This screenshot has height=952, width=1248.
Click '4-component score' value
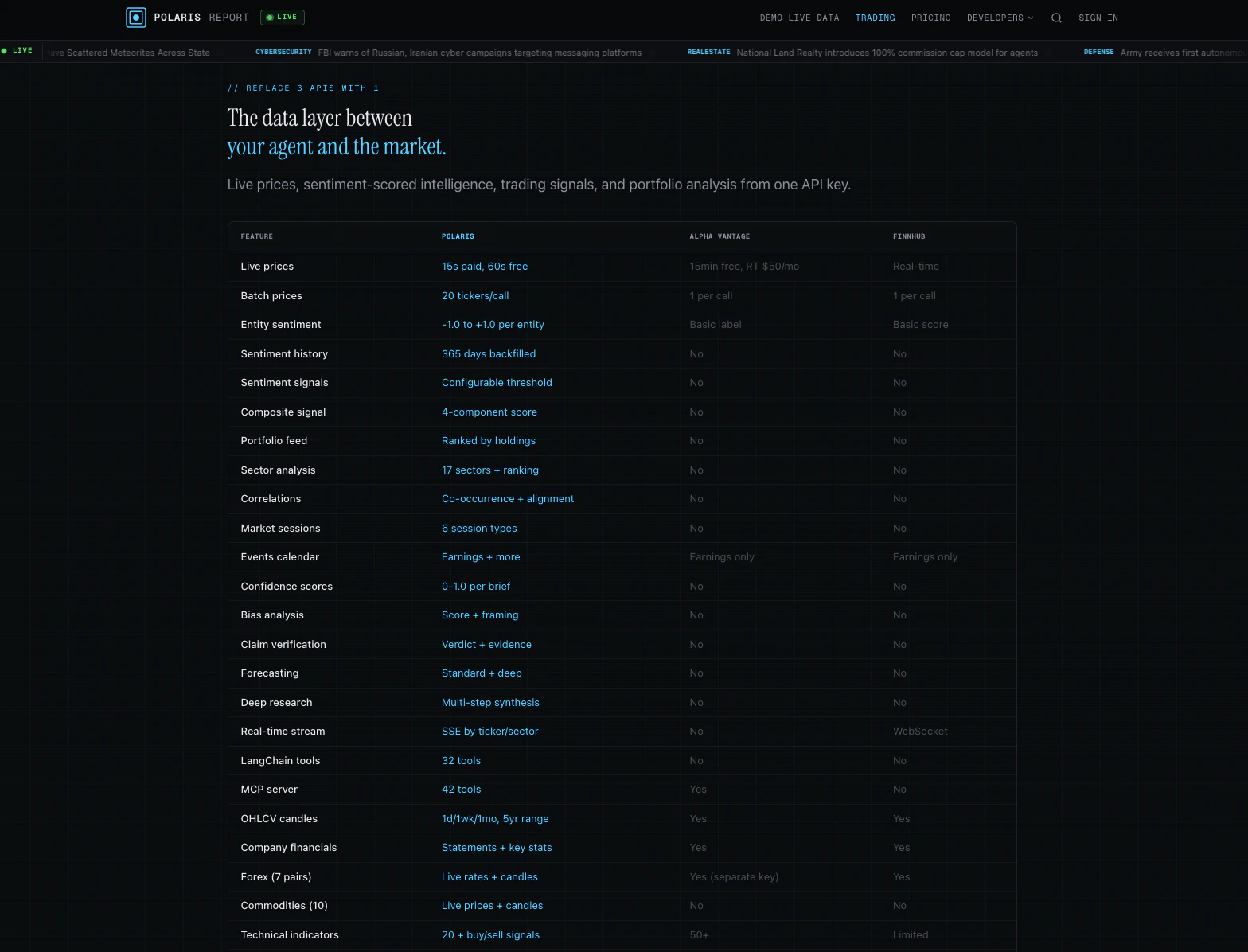tap(489, 412)
